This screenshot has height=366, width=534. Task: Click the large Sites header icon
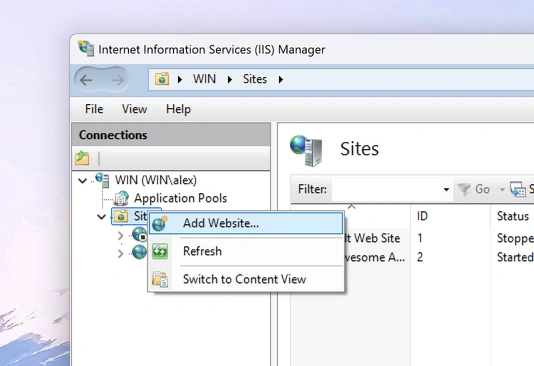306,150
